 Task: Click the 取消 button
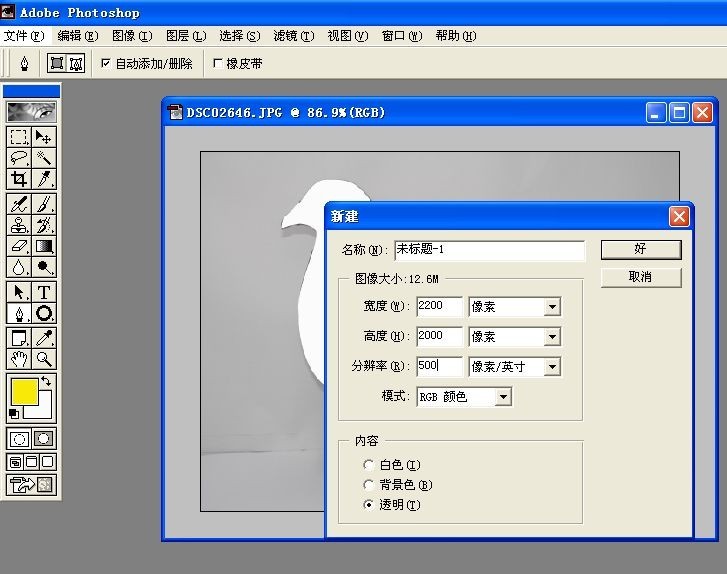641,277
